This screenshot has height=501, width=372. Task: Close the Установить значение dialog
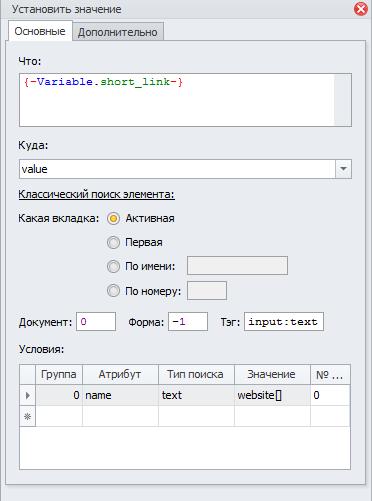click(x=361, y=9)
